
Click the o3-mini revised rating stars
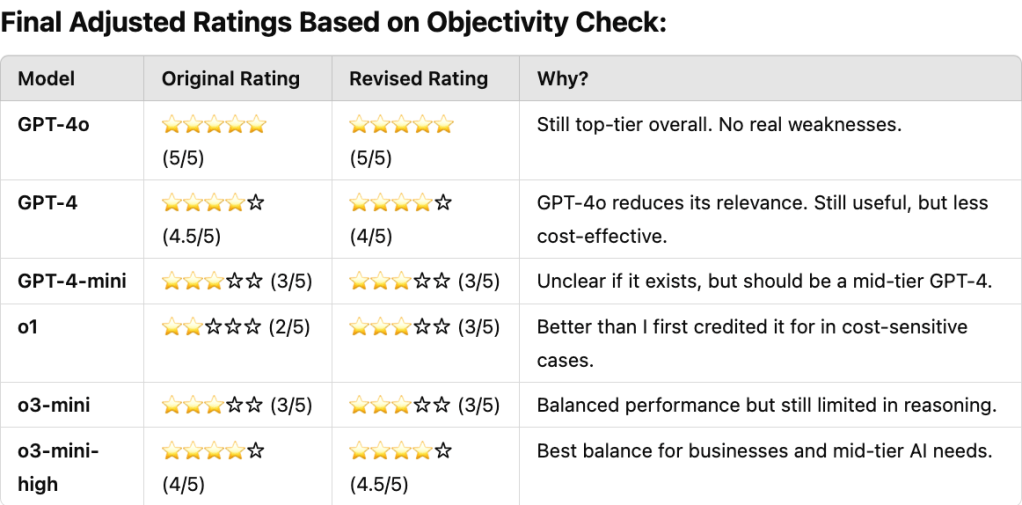[x=399, y=405]
